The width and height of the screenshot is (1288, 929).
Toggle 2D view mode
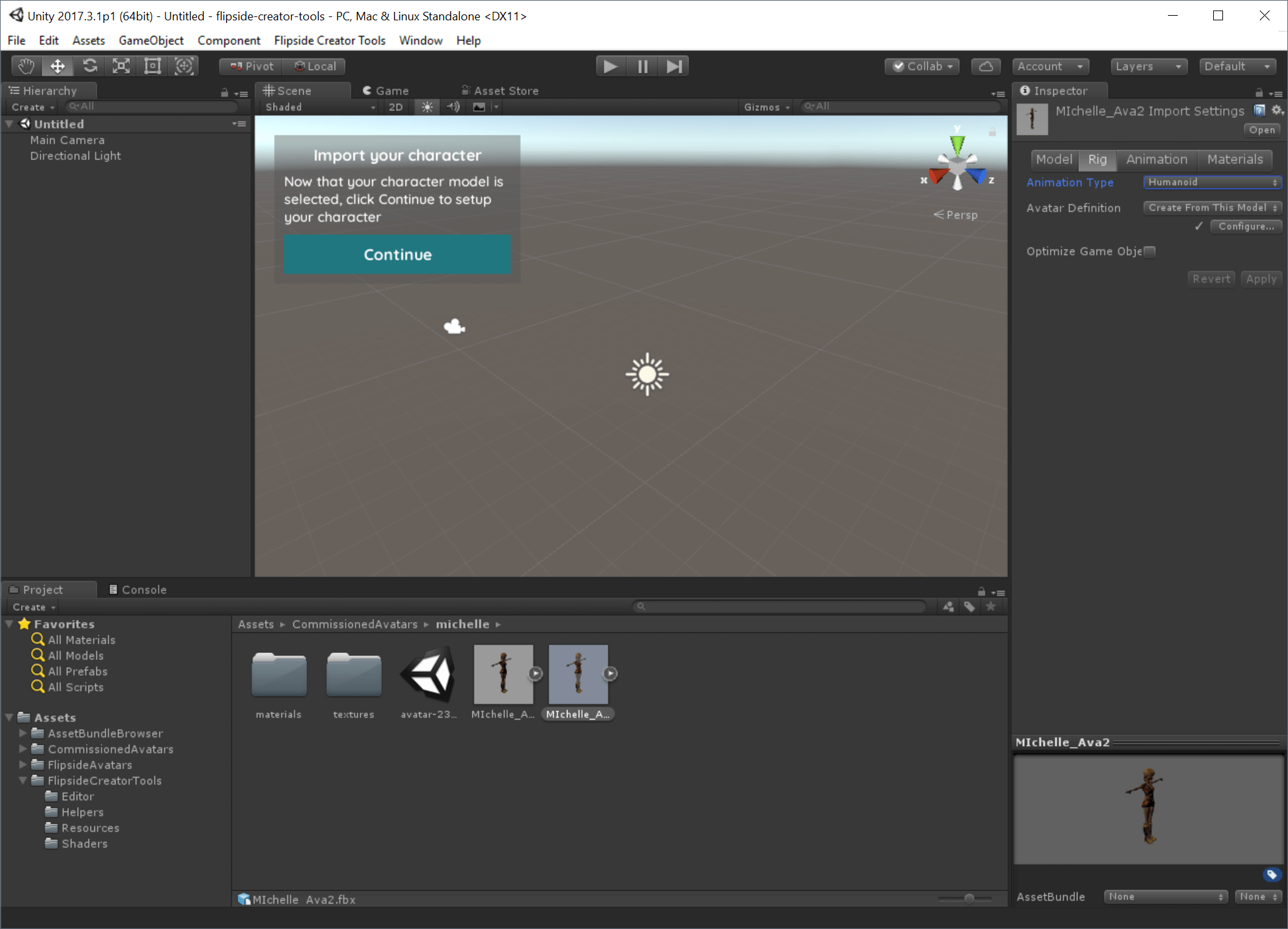[x=396, y=107]
